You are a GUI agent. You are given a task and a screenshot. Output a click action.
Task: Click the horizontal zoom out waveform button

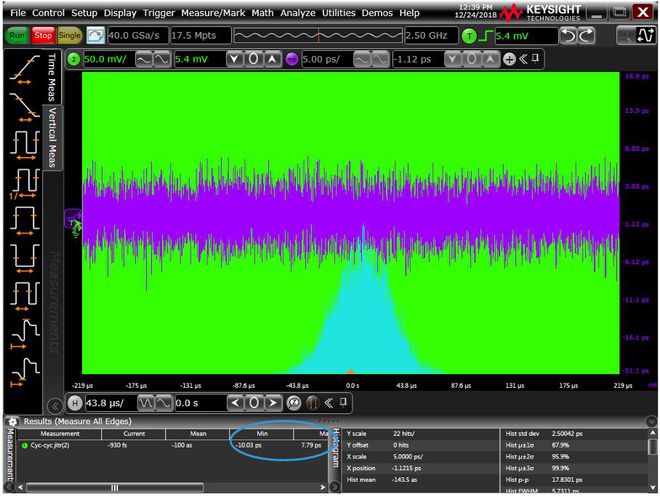146,403
